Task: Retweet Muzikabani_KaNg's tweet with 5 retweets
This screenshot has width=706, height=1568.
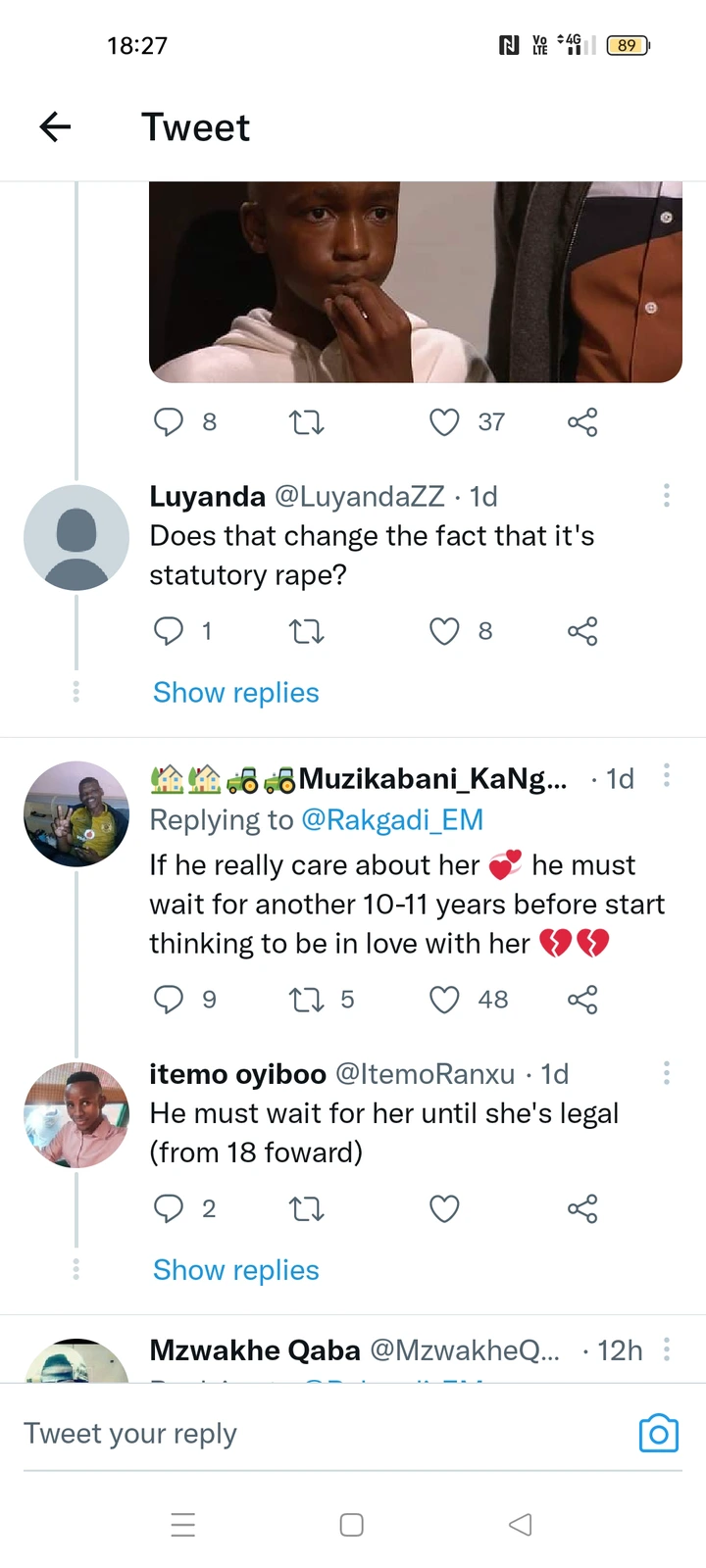Action: [x=306, y=1000]
